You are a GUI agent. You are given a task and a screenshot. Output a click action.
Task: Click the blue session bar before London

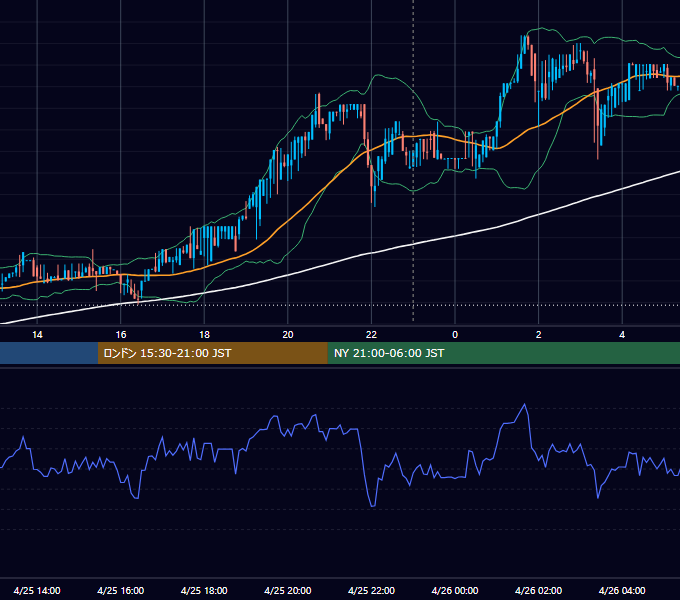pyautogui.click(x=49, y=353)
